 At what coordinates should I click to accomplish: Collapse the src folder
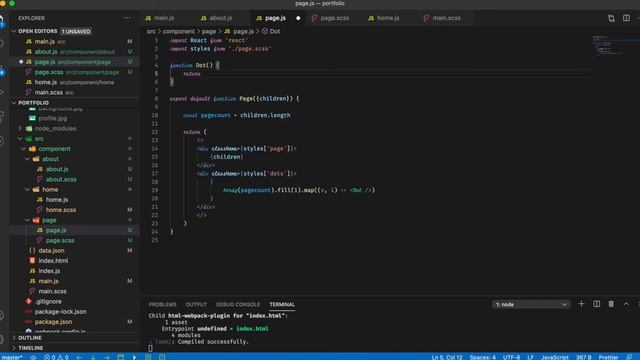tap(20, 138)
